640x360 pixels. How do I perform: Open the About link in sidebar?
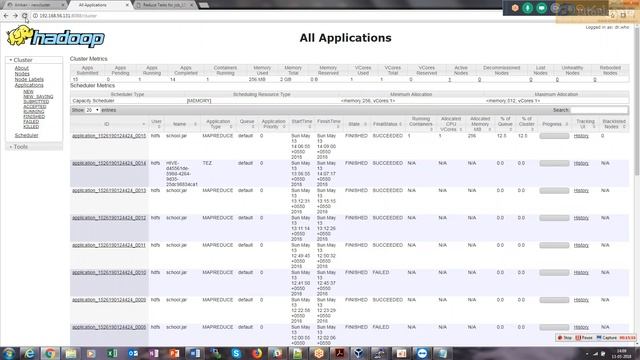coord(22,68)
